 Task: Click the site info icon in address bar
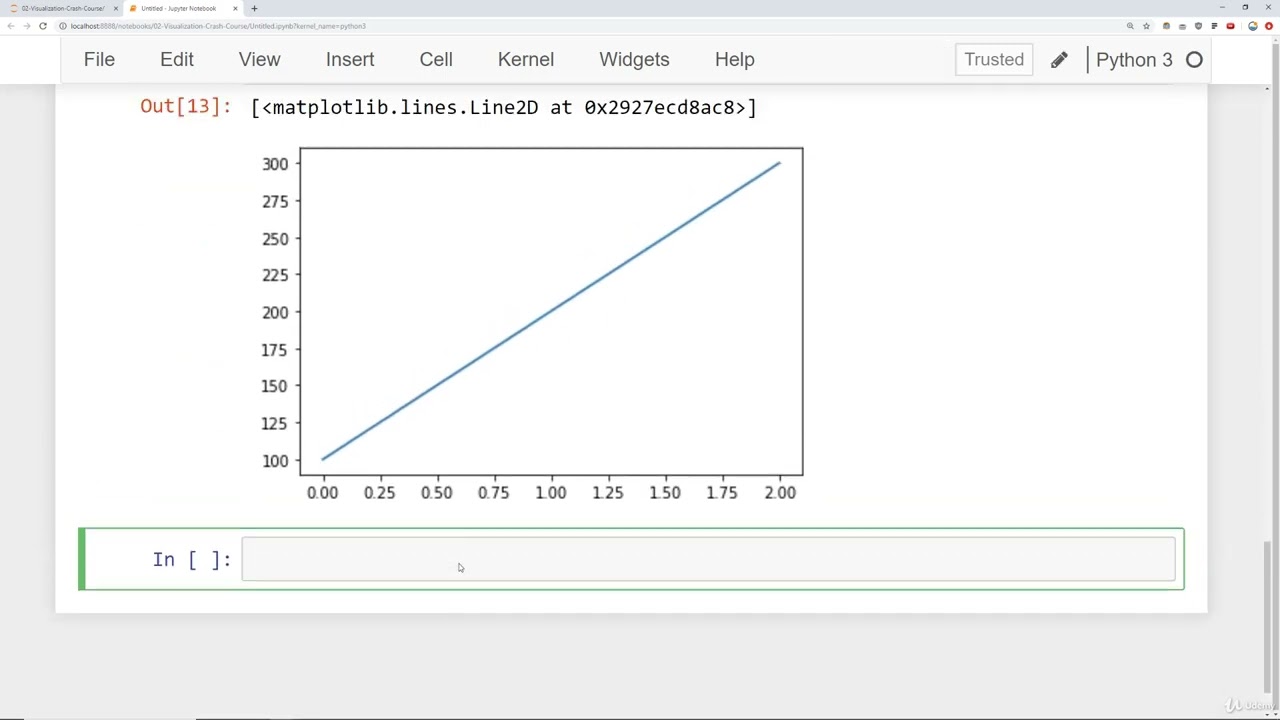(63, 26)
